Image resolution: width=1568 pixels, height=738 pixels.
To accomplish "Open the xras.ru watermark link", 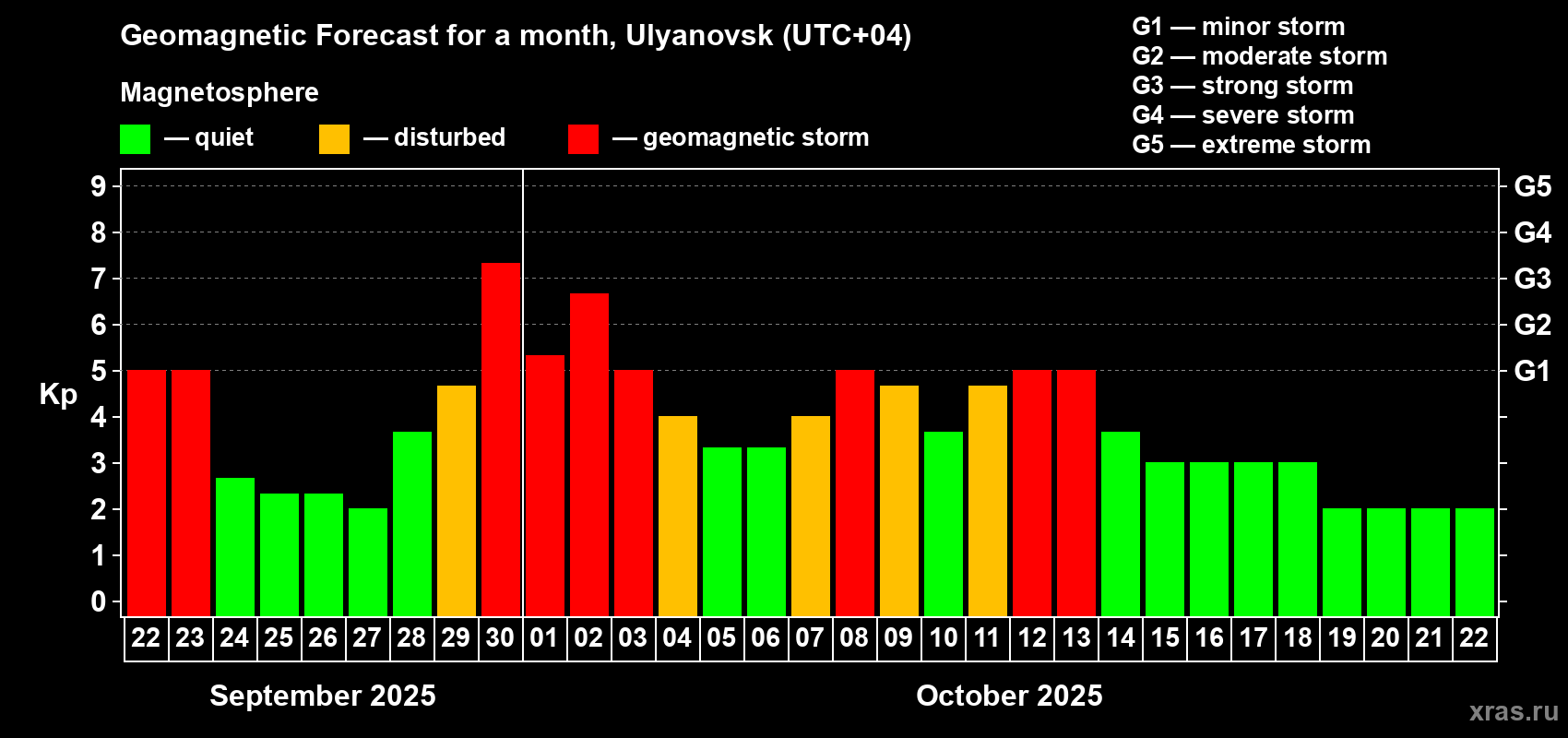I will 1514,711.
